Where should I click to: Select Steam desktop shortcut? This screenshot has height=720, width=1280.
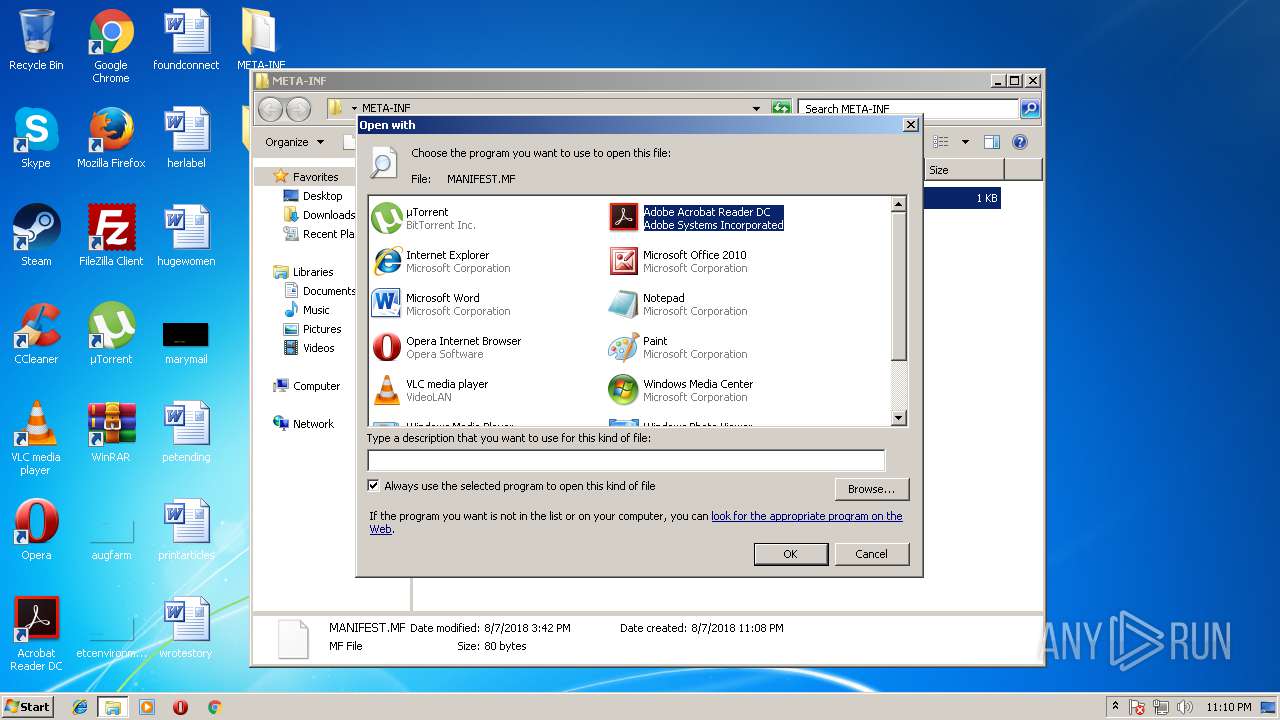point(36,236)
